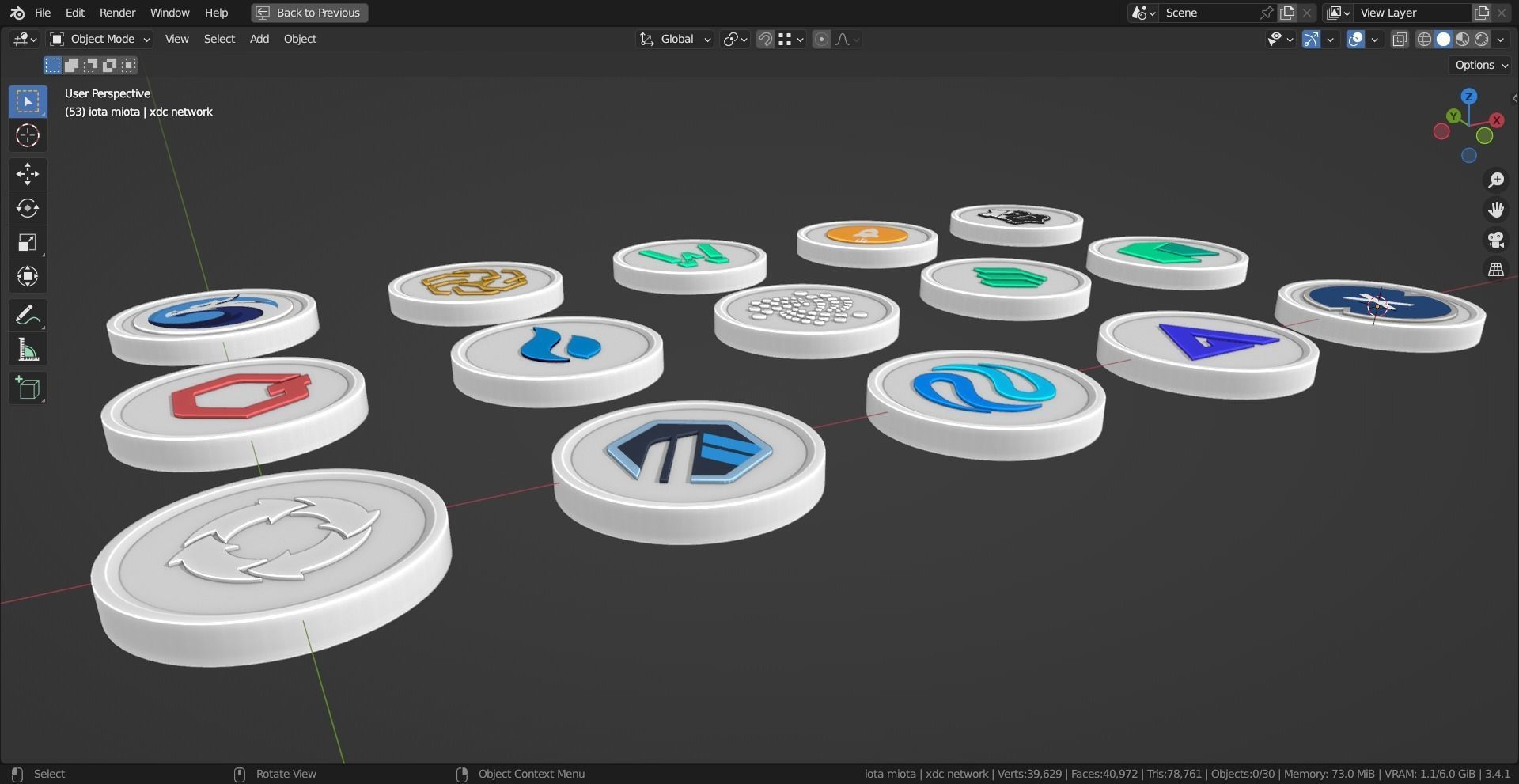Select the Measure tool

pos(28,350)
